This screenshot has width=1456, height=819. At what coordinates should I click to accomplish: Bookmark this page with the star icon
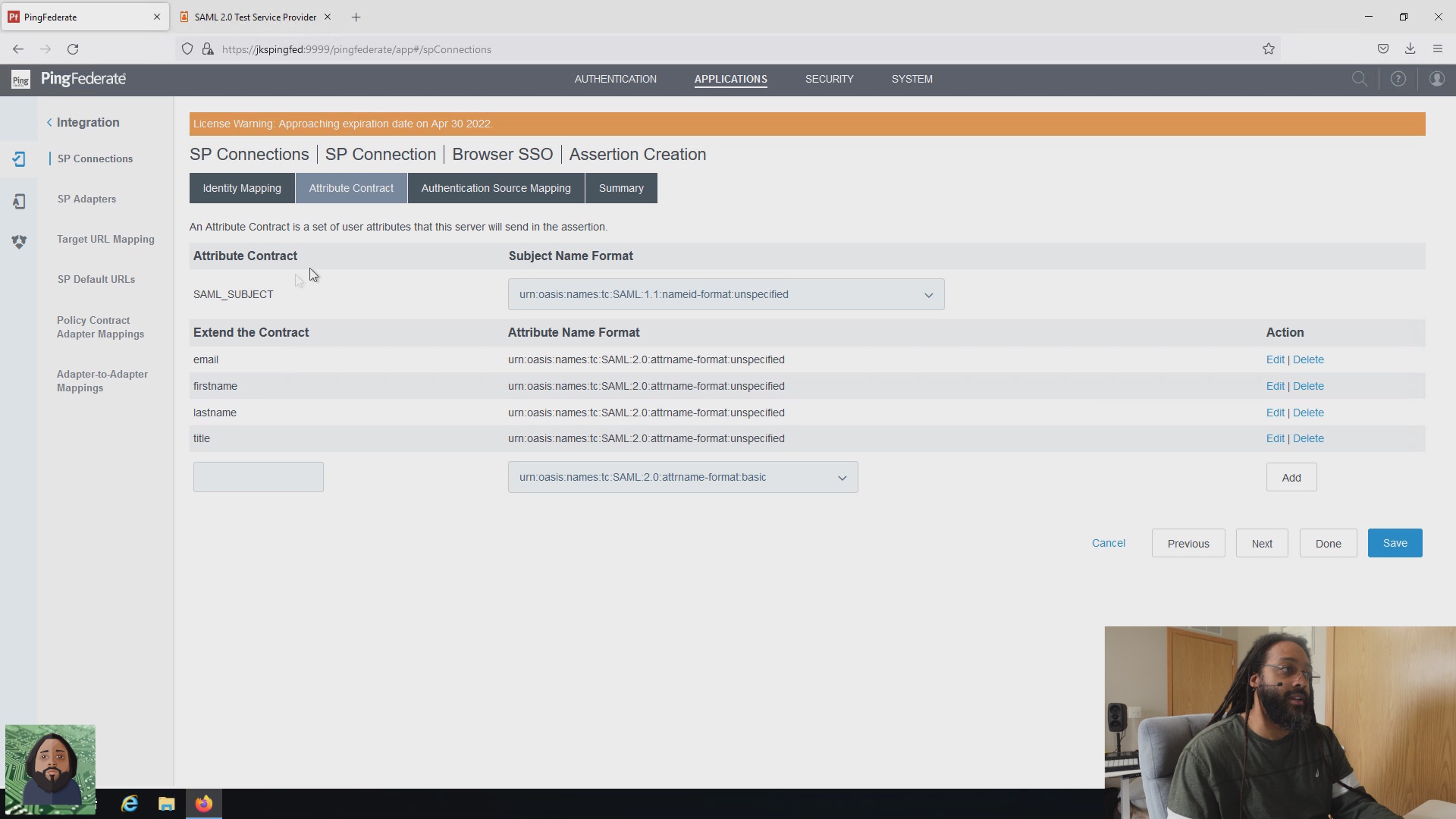click(x=1268, y=49)
